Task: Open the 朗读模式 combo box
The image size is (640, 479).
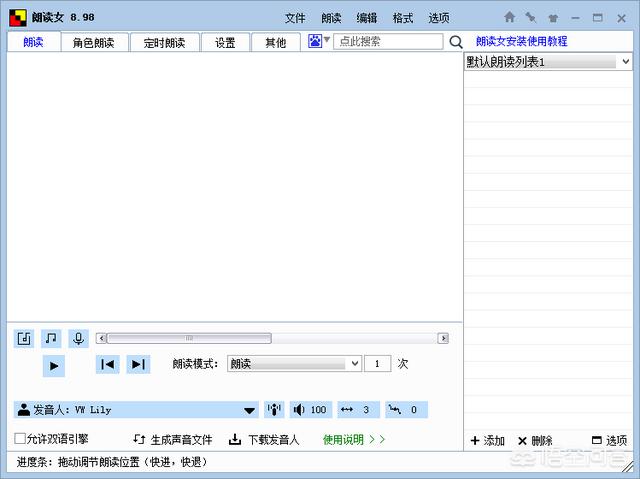Action: [x=294, y=364]
